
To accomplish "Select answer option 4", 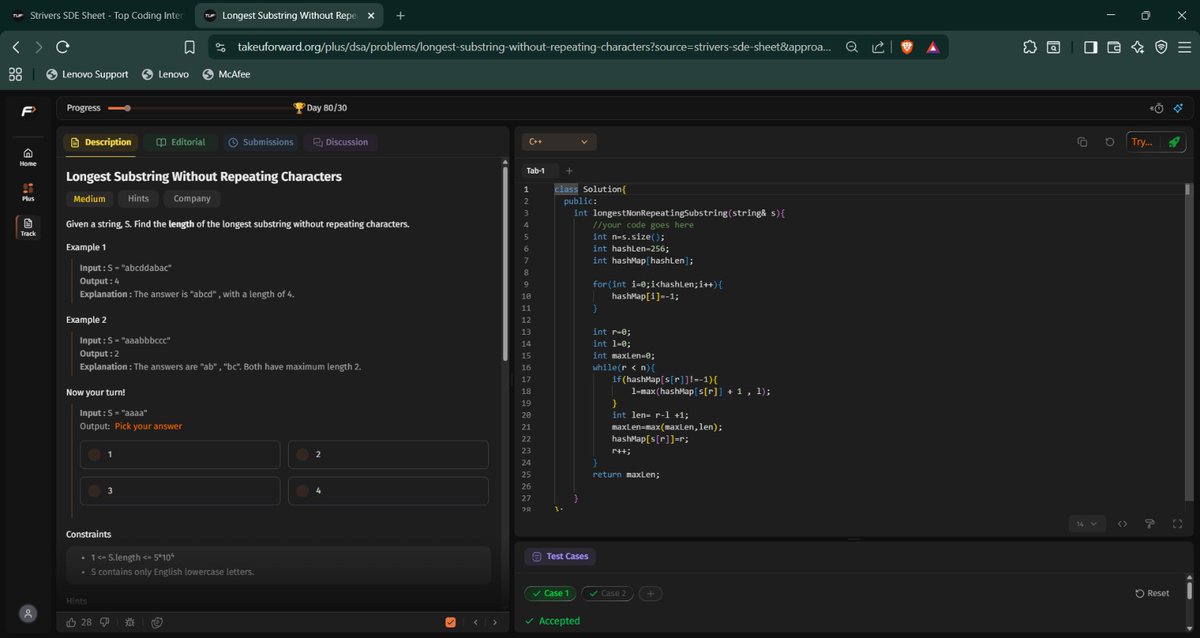I will [x=388, y=491].
